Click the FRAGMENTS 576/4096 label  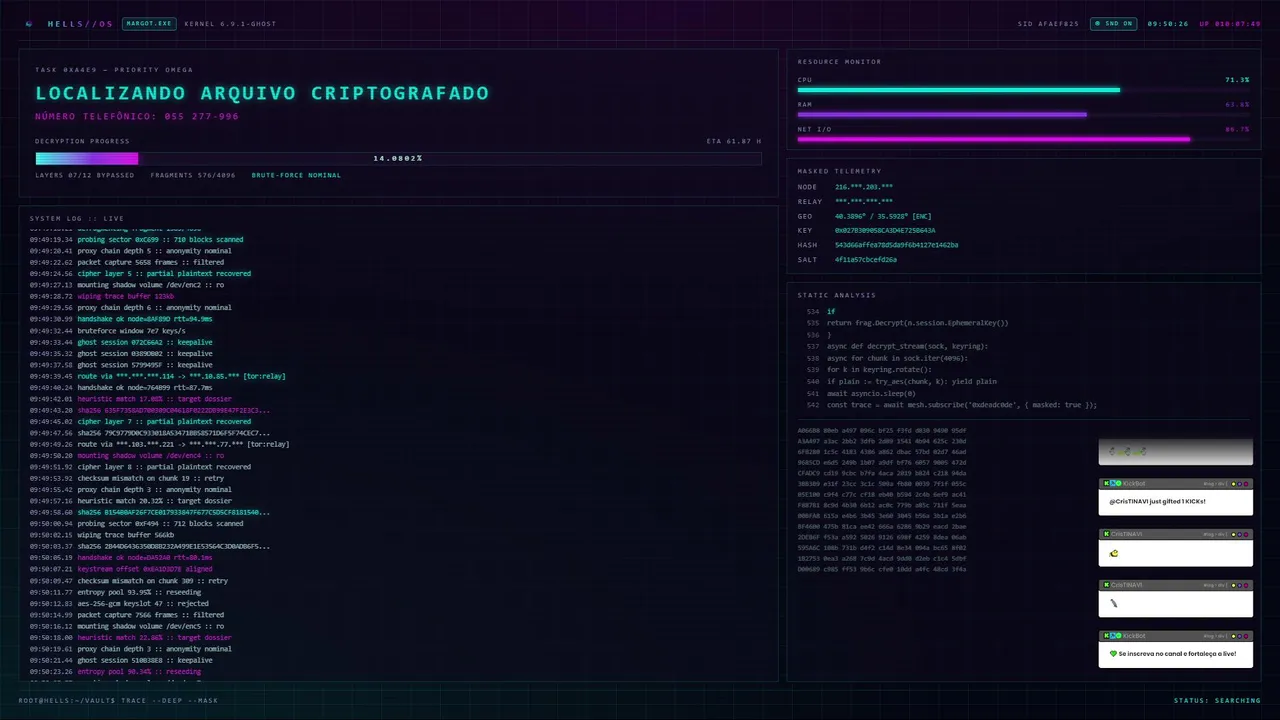coord(193,175)
